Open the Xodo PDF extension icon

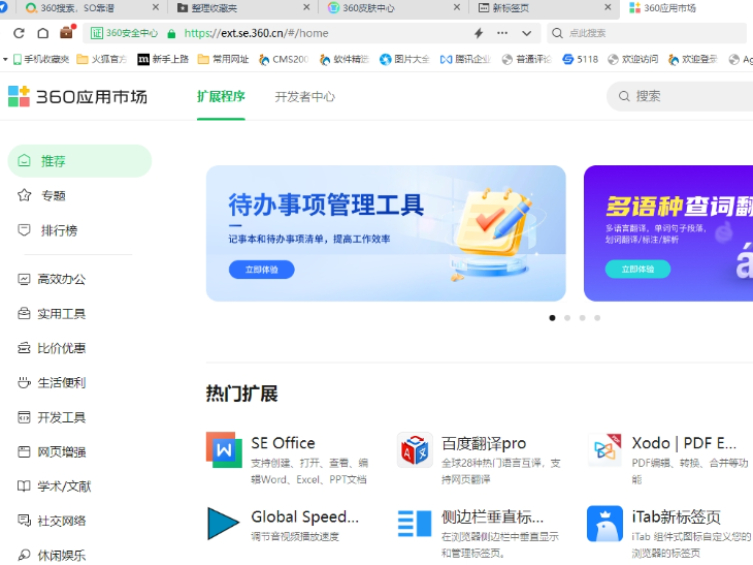click(x=605, y=450)
